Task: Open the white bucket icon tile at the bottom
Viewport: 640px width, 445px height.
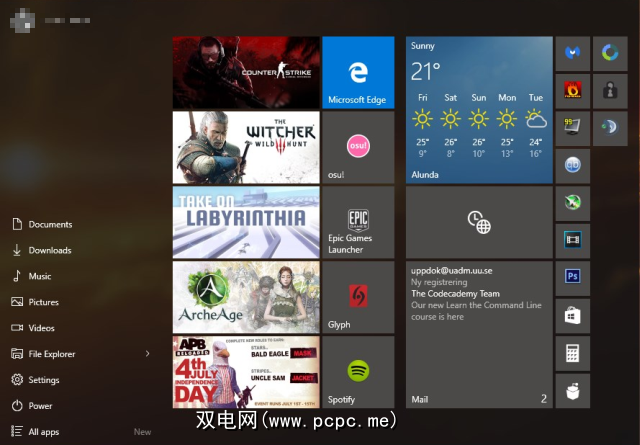Action: (573, 391)
